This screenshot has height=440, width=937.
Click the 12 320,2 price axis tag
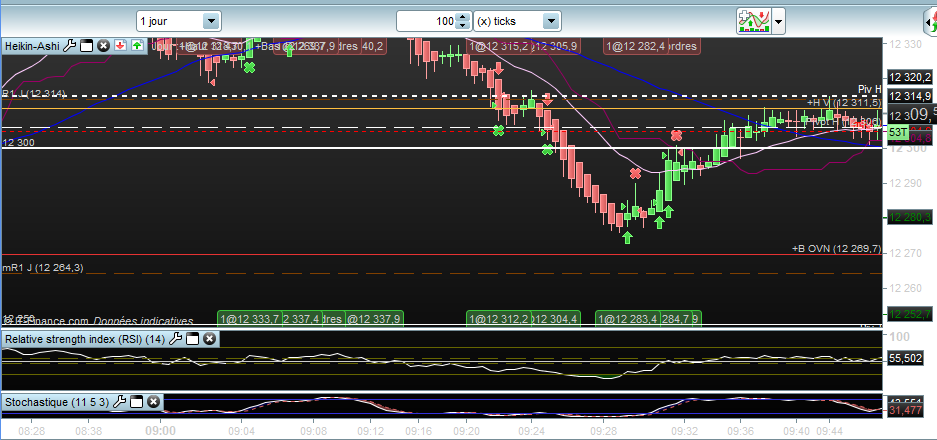click(910, 77)
